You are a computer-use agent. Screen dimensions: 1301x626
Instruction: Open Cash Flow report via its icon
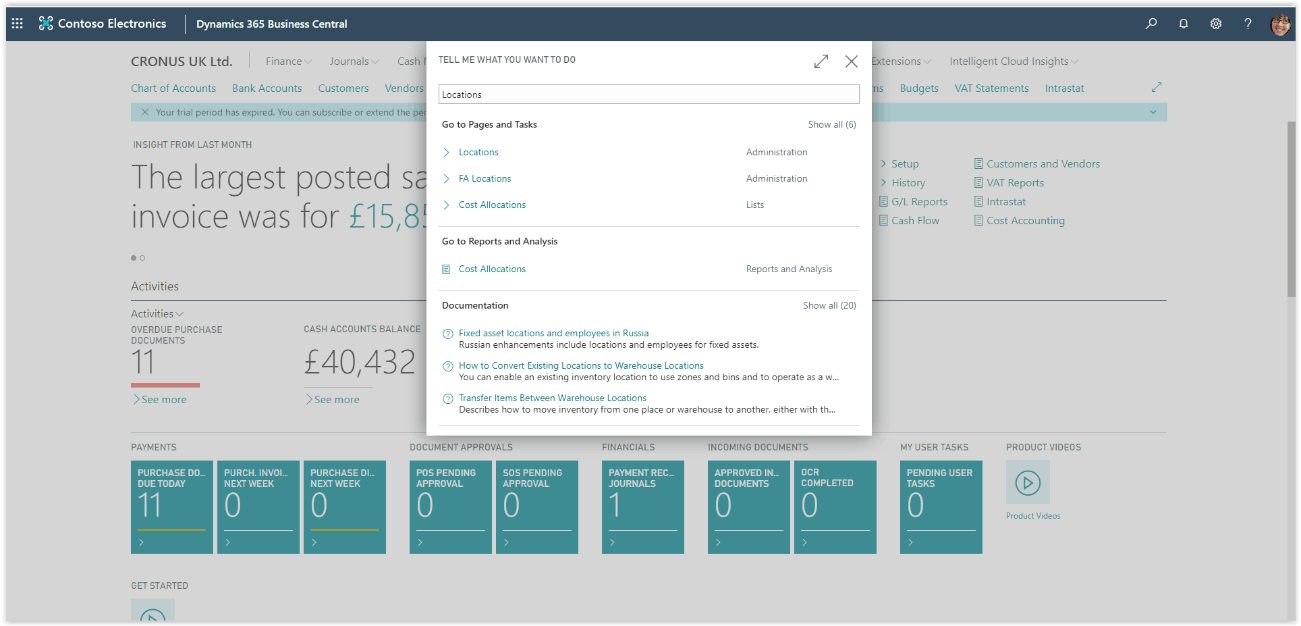[883, 221]
